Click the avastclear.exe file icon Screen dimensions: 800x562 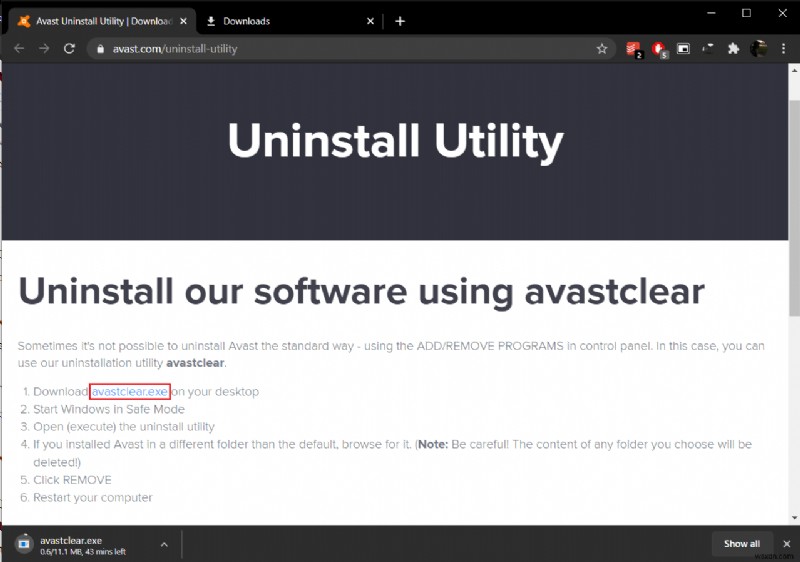pyautogui.click(x=23, y=544)
